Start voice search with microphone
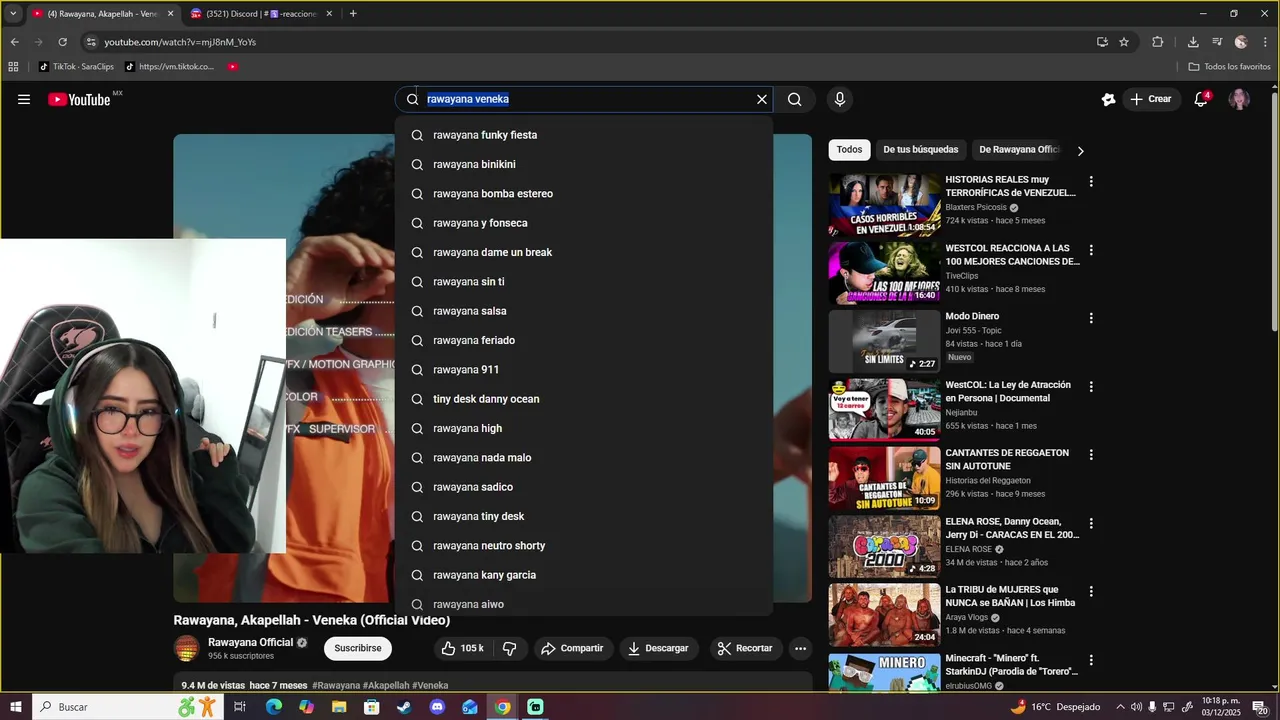 coord(840,99)
